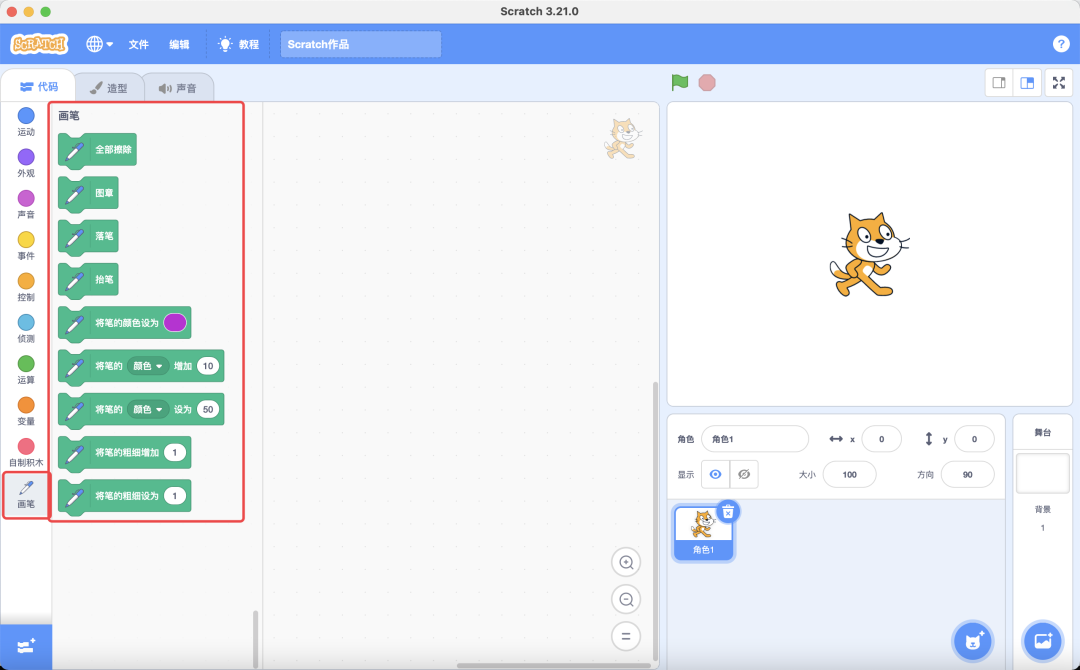Select the 画笔 pen extension category
Image resolution: width=1080 pixels, height=670 pixels.
(x=26, y=494)
